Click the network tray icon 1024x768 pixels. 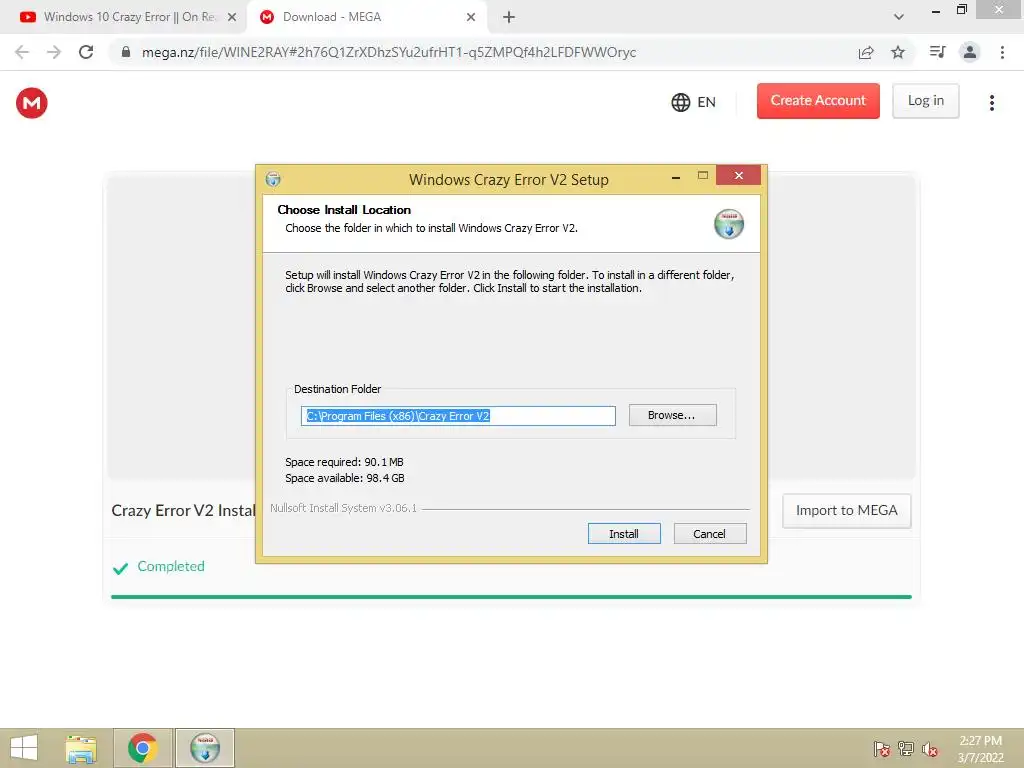pyautogui.click(x=906, y=748)
